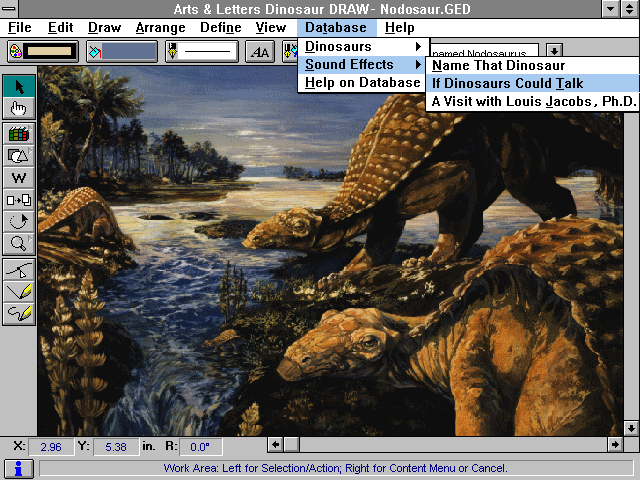This screenshot has width=640, height=480.
Task: Click the status bar hint text
Action: 336,468
